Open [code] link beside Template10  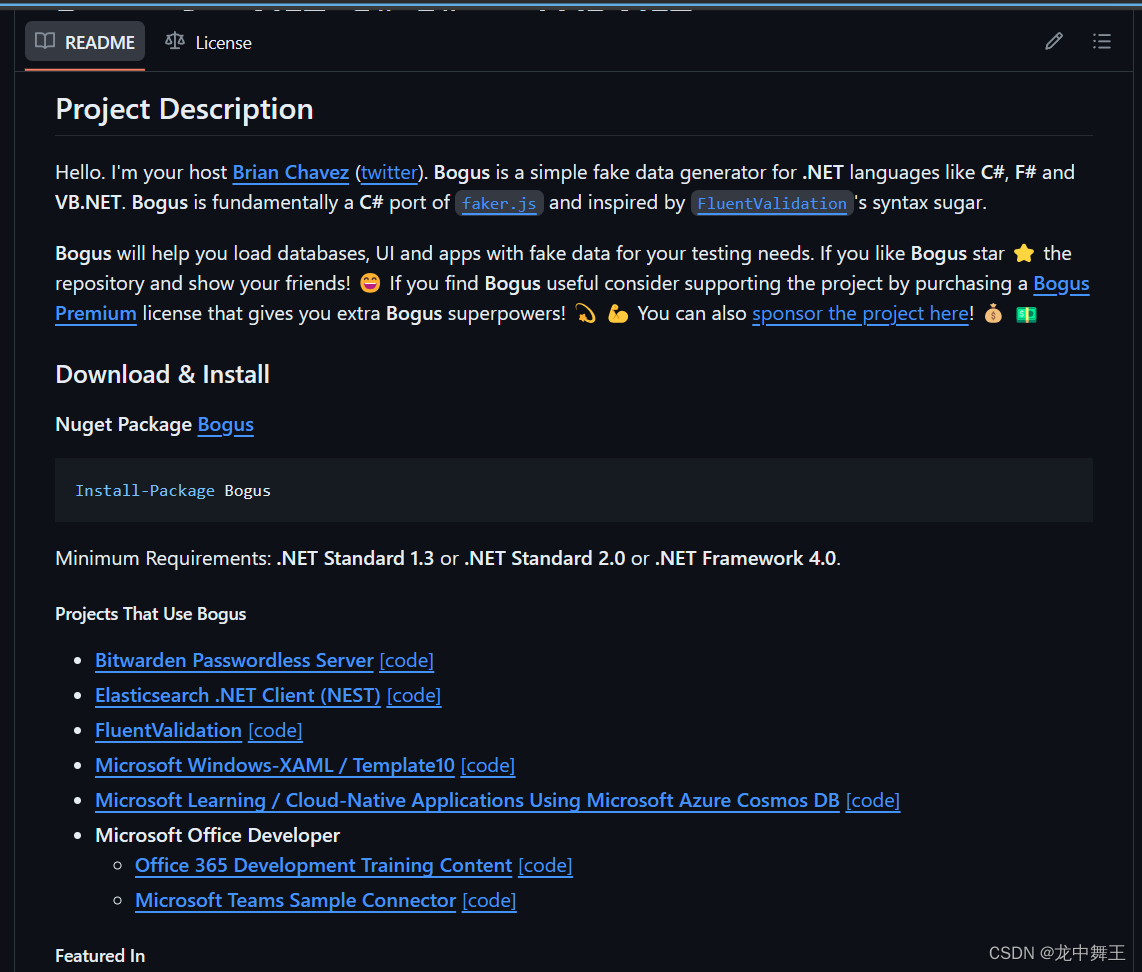tap(488, 765)
